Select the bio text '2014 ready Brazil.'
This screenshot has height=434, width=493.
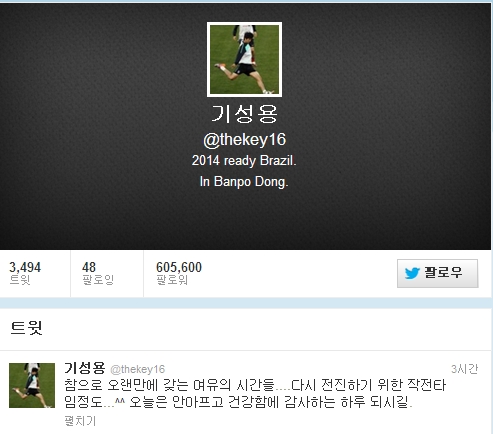pos(244,161)
